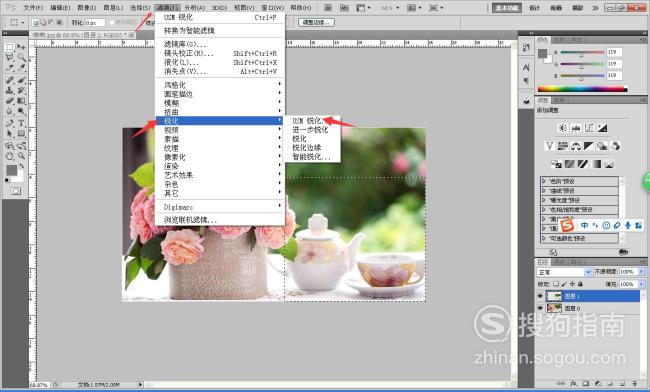This screenshot has height=392, width=650.
Task: Add an Invert adjustment
Action: (556, 164)
